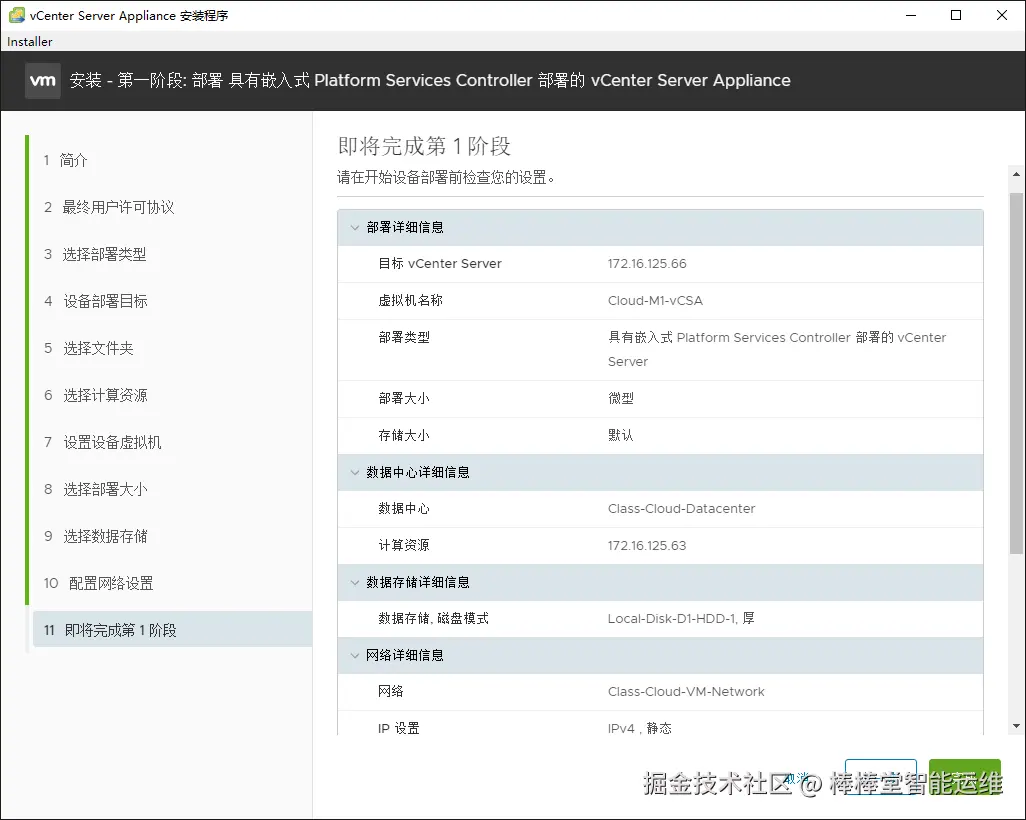The width and height of the screenshot is (1026, 820).
Task: Go to step 1 简介
Action: point(65,160)
